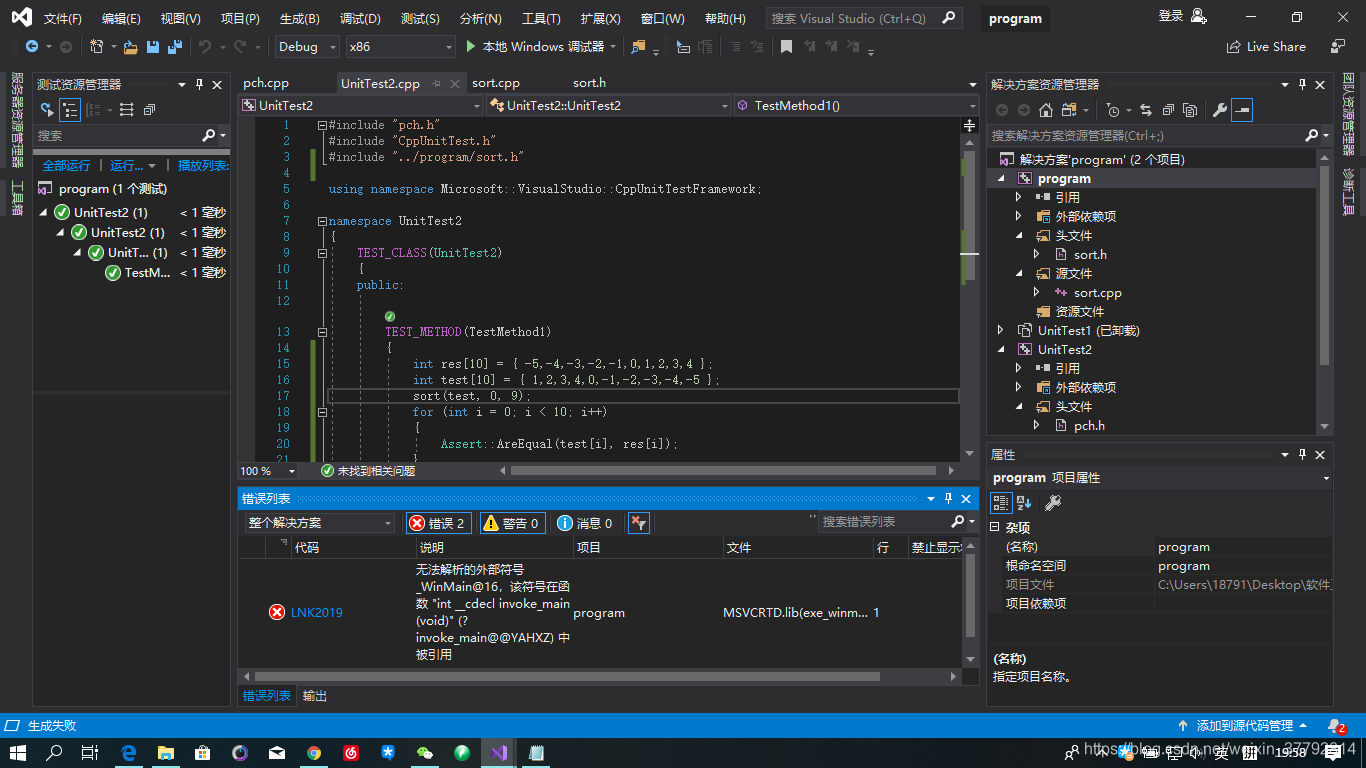1366x768 pixels.
Task: Click the Home icon in Solution Explorer
Action: tap(1045, 110)
